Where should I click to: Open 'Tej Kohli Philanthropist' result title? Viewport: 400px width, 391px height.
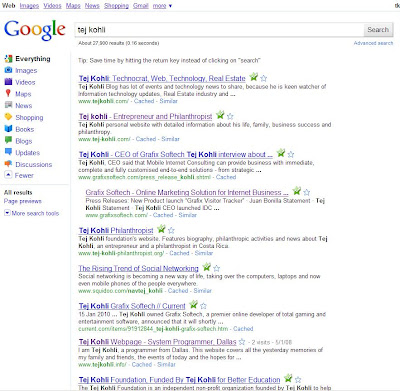click(116, 230)
